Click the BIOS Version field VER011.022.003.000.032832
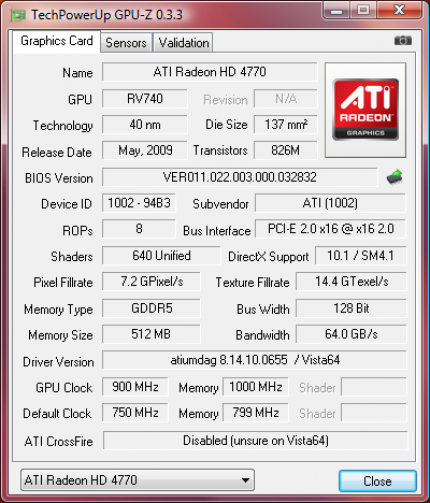 click(240, 177)
